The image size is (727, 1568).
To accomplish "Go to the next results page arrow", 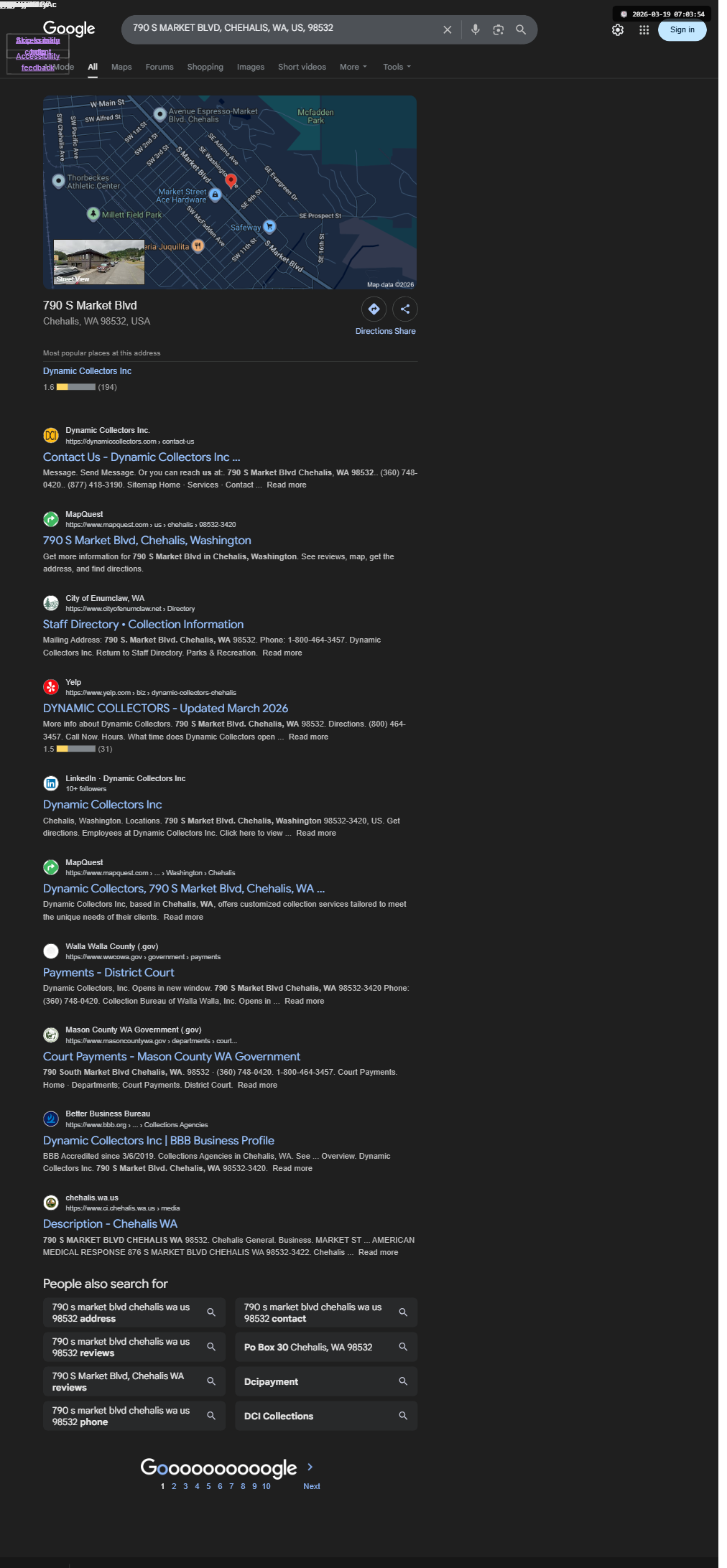I will 310,1467.
